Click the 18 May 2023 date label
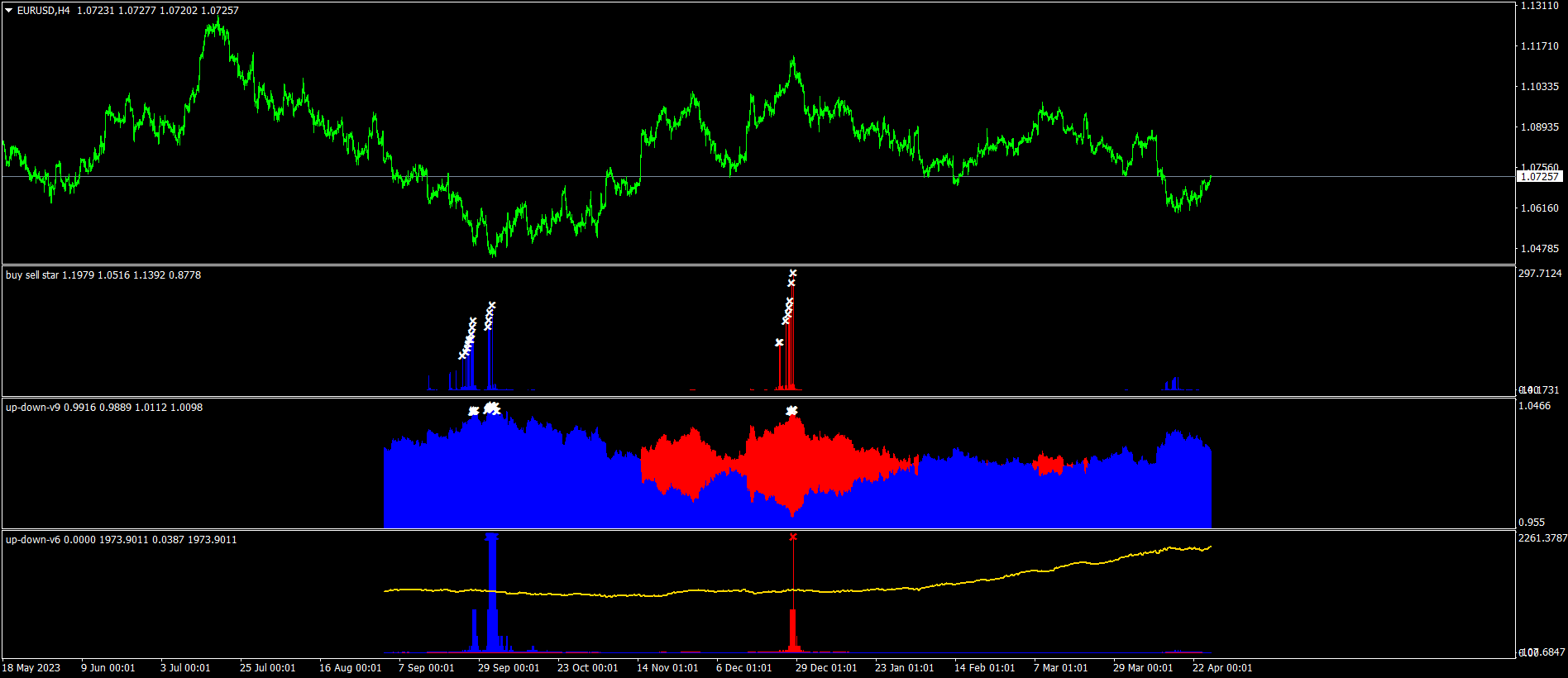 (x=31, y=668)
